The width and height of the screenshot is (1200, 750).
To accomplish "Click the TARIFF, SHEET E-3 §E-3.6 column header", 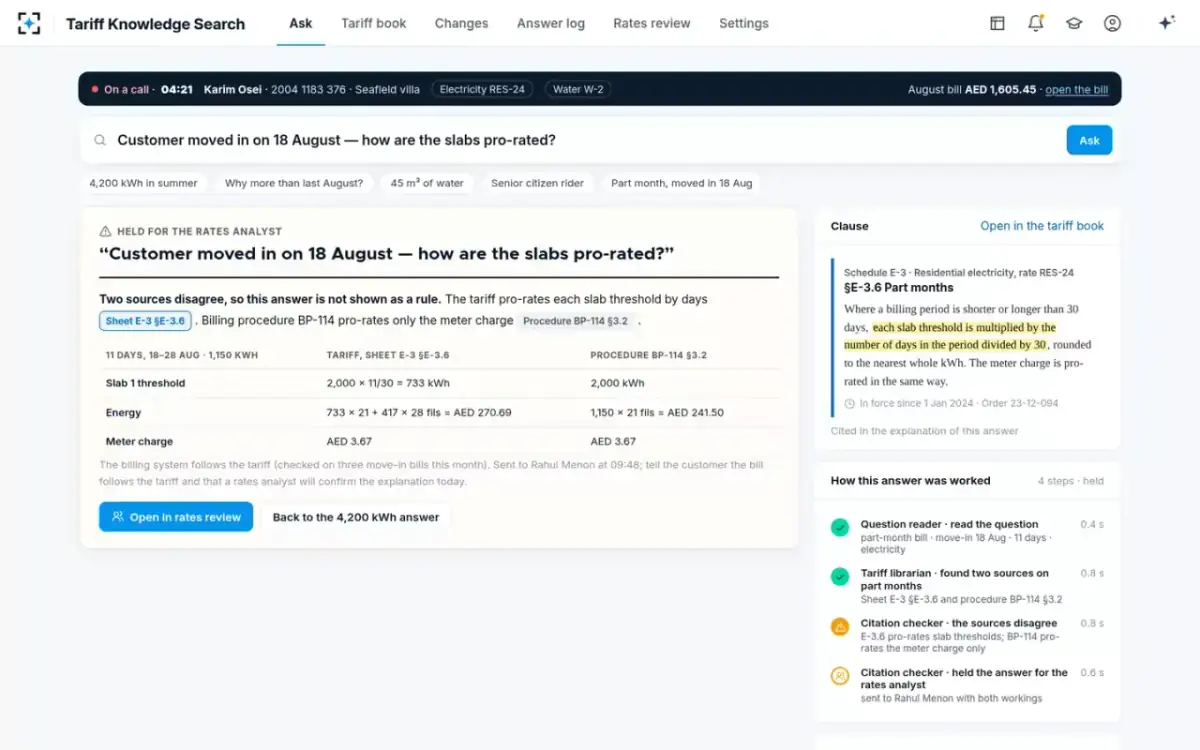I will [388, 355].
